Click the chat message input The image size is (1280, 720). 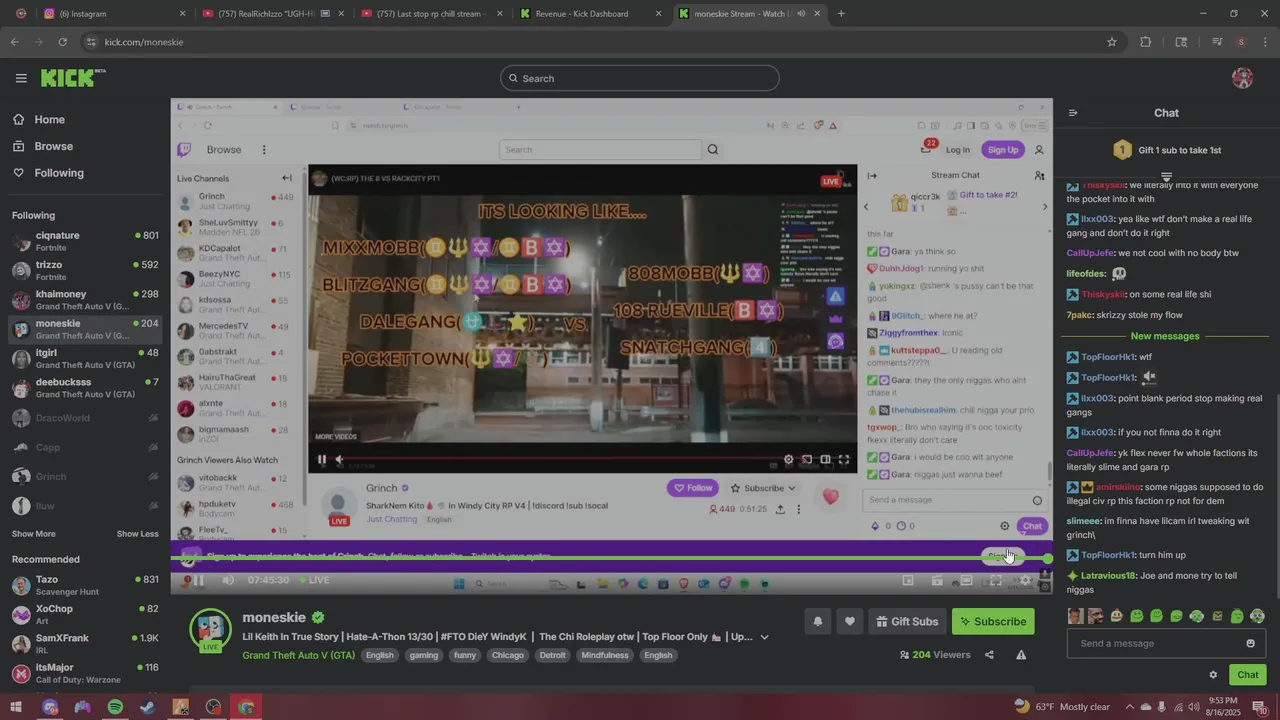1166,643
